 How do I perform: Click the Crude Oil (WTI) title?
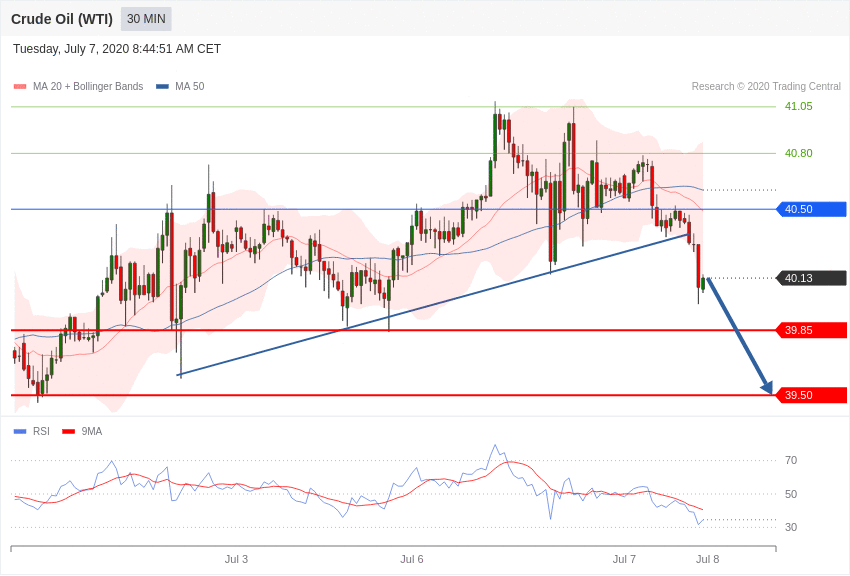click(62, 19)
